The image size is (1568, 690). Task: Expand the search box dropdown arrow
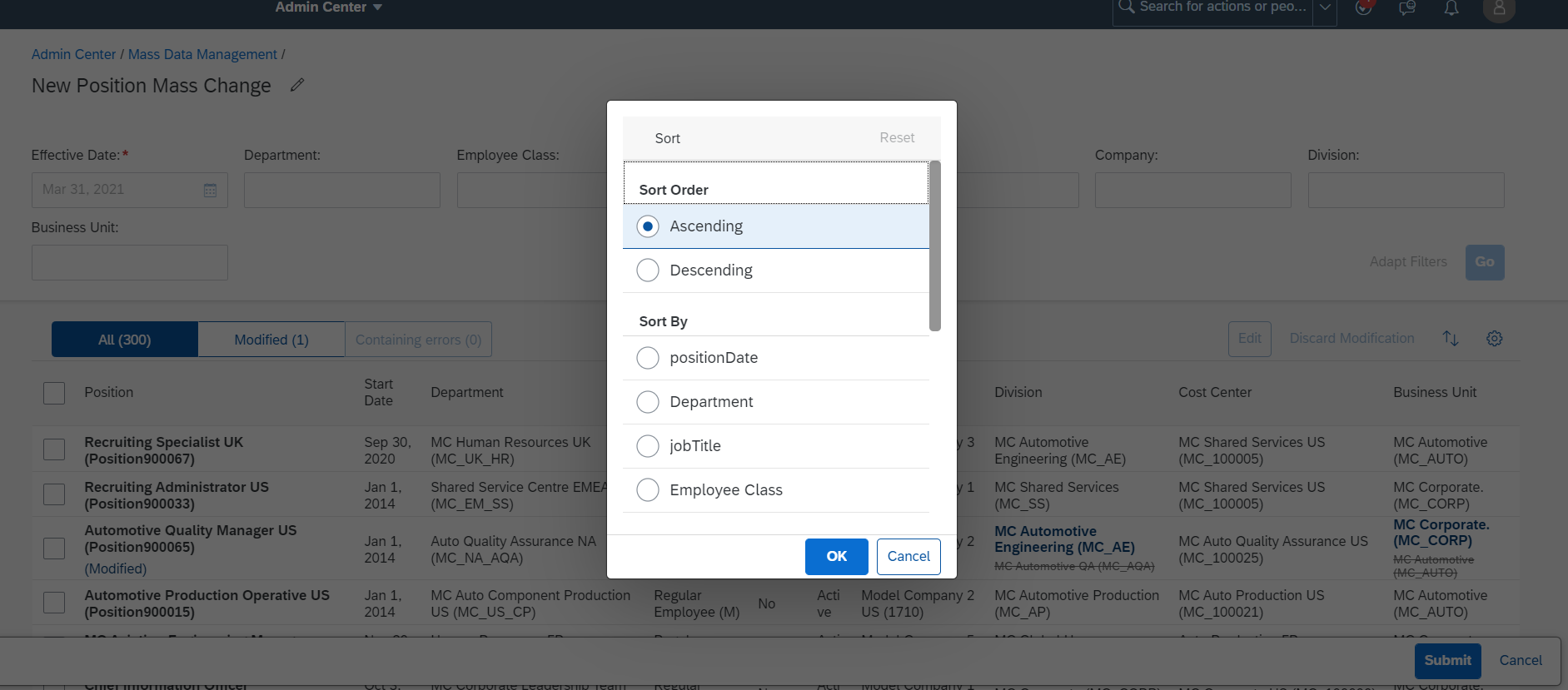1325,8
